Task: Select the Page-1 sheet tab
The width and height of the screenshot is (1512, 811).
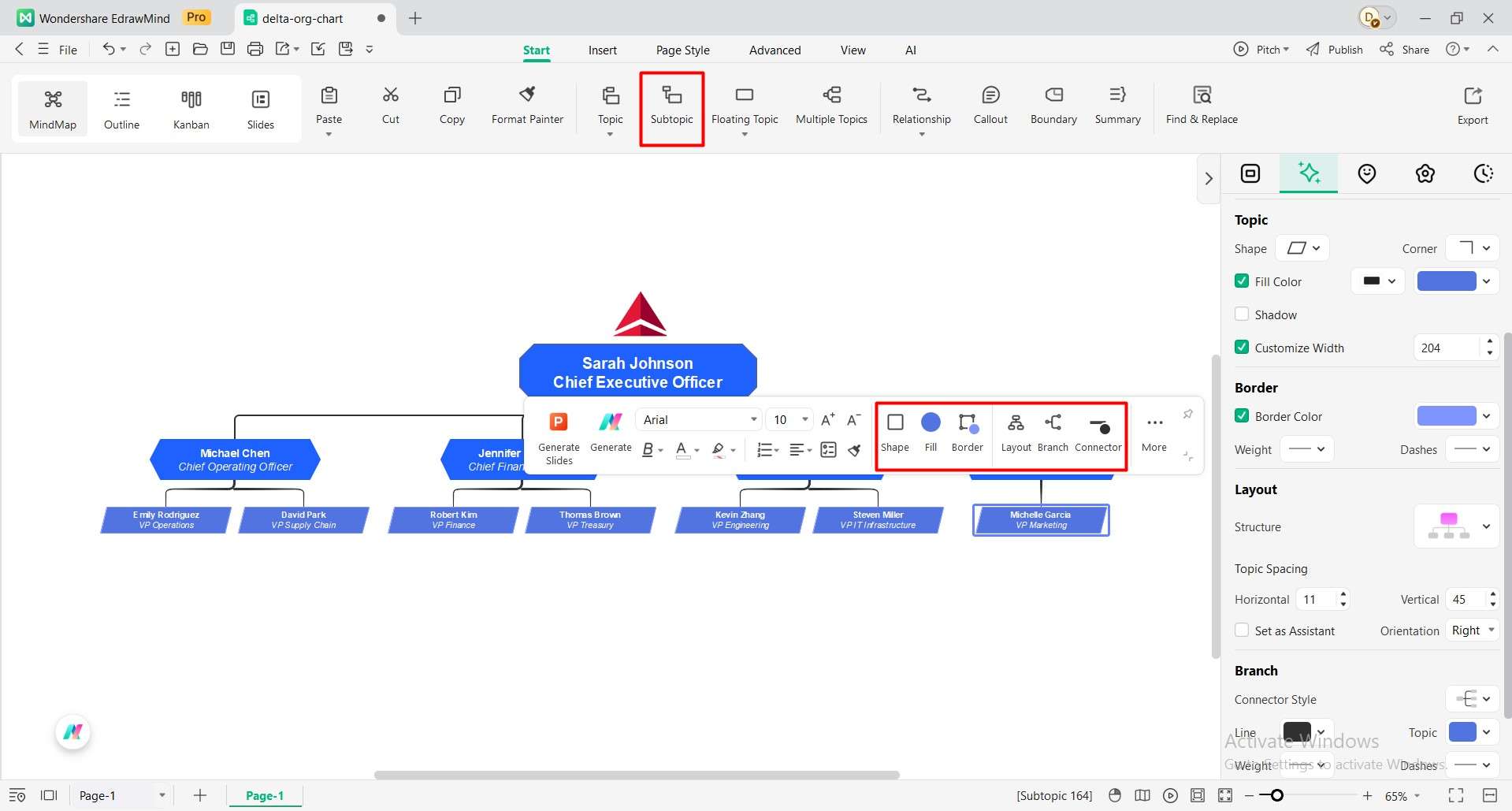Action: pyautogui.click(x=265, y=796)
